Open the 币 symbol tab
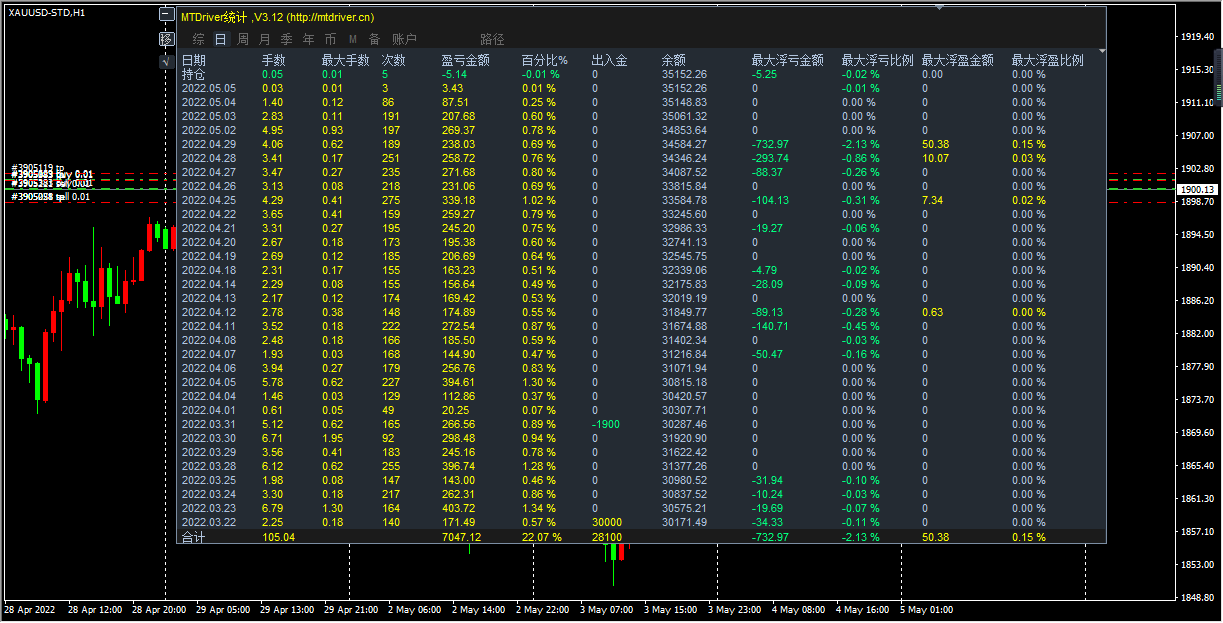The height and width of the screenshot is (623, 1223). pos(330,39)
